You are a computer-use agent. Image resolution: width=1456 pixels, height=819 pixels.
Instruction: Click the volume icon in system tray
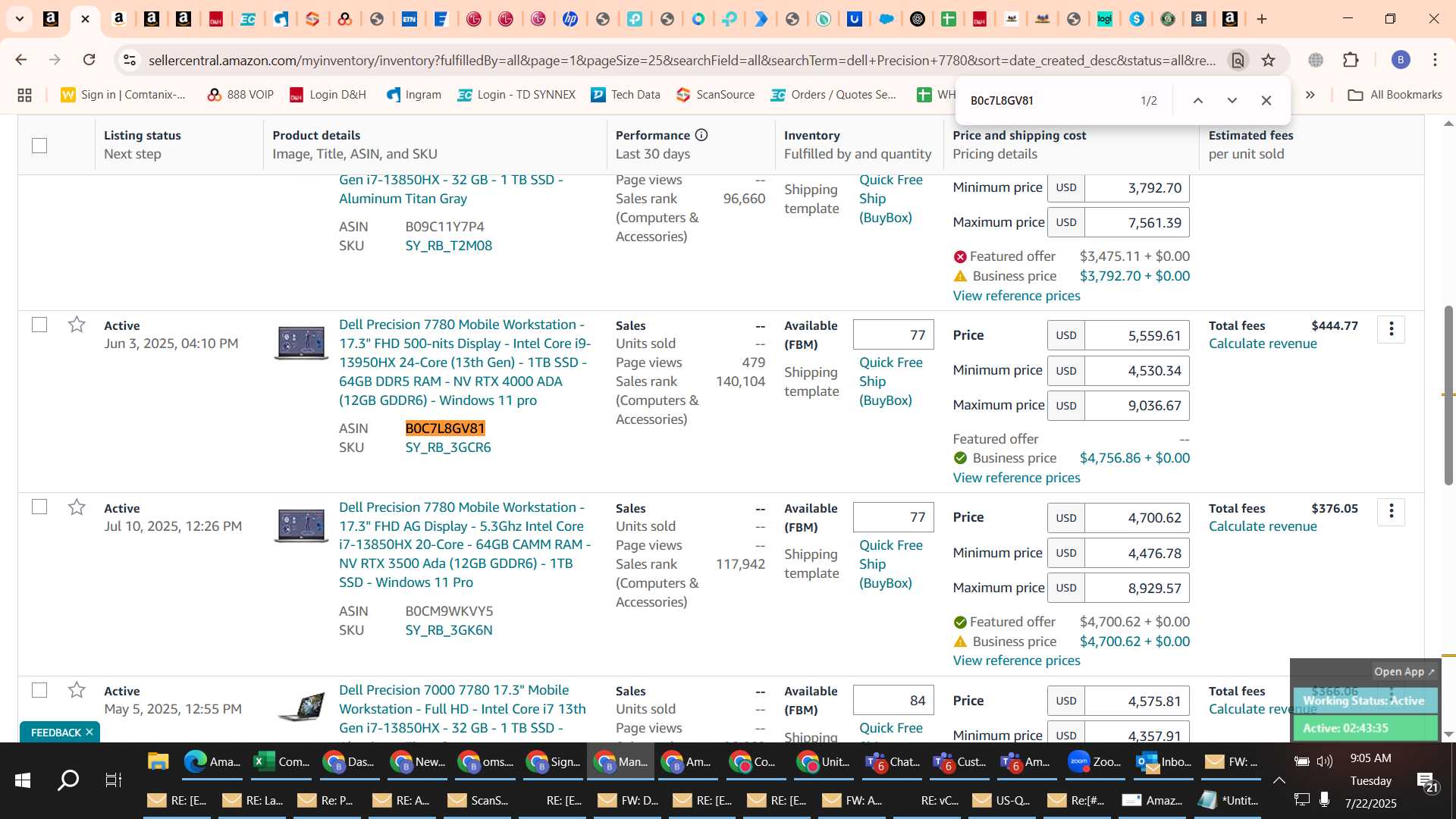click(1325, 761)
